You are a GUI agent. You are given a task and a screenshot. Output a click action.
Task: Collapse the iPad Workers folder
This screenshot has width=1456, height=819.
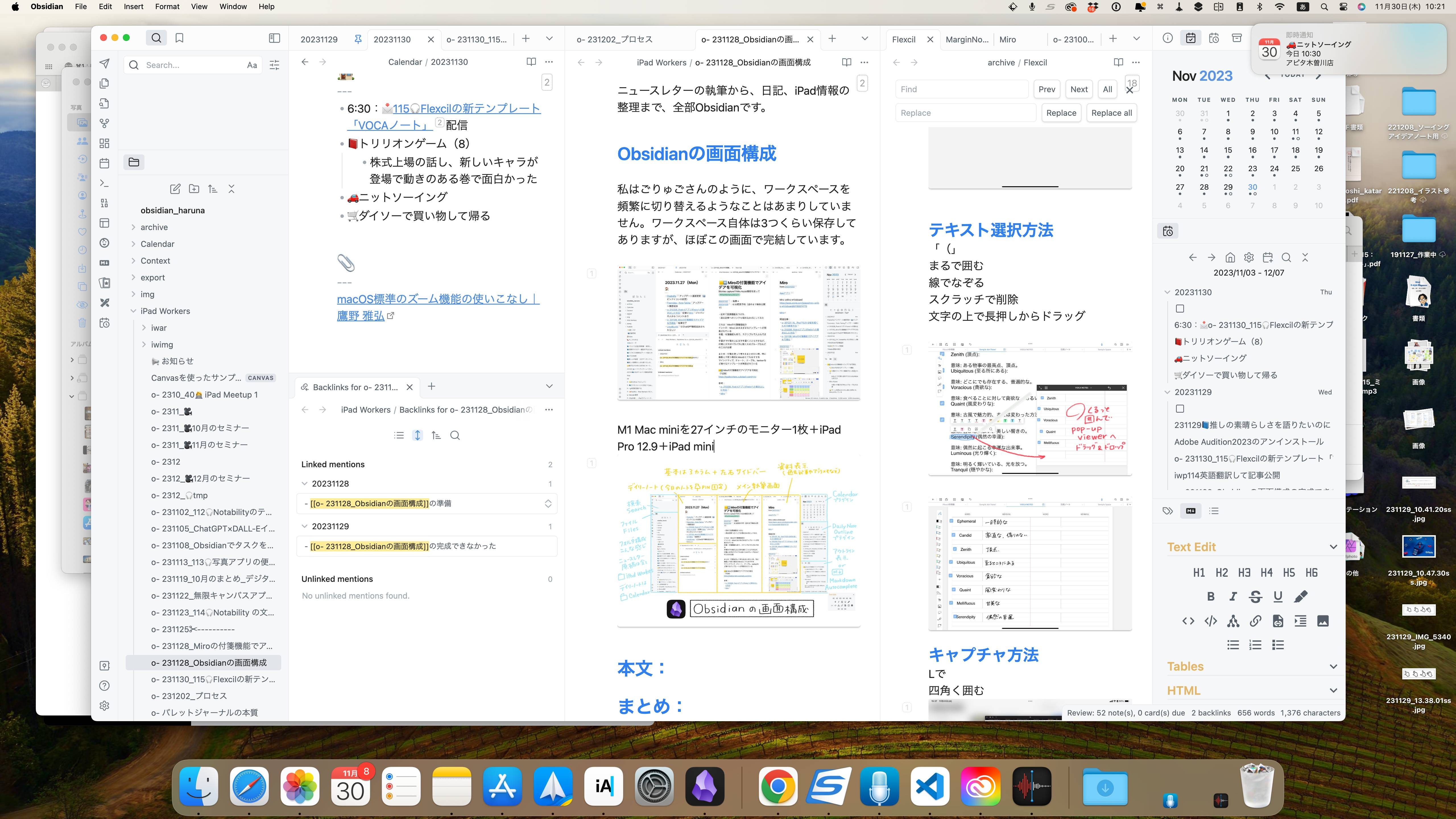[134, 311]
